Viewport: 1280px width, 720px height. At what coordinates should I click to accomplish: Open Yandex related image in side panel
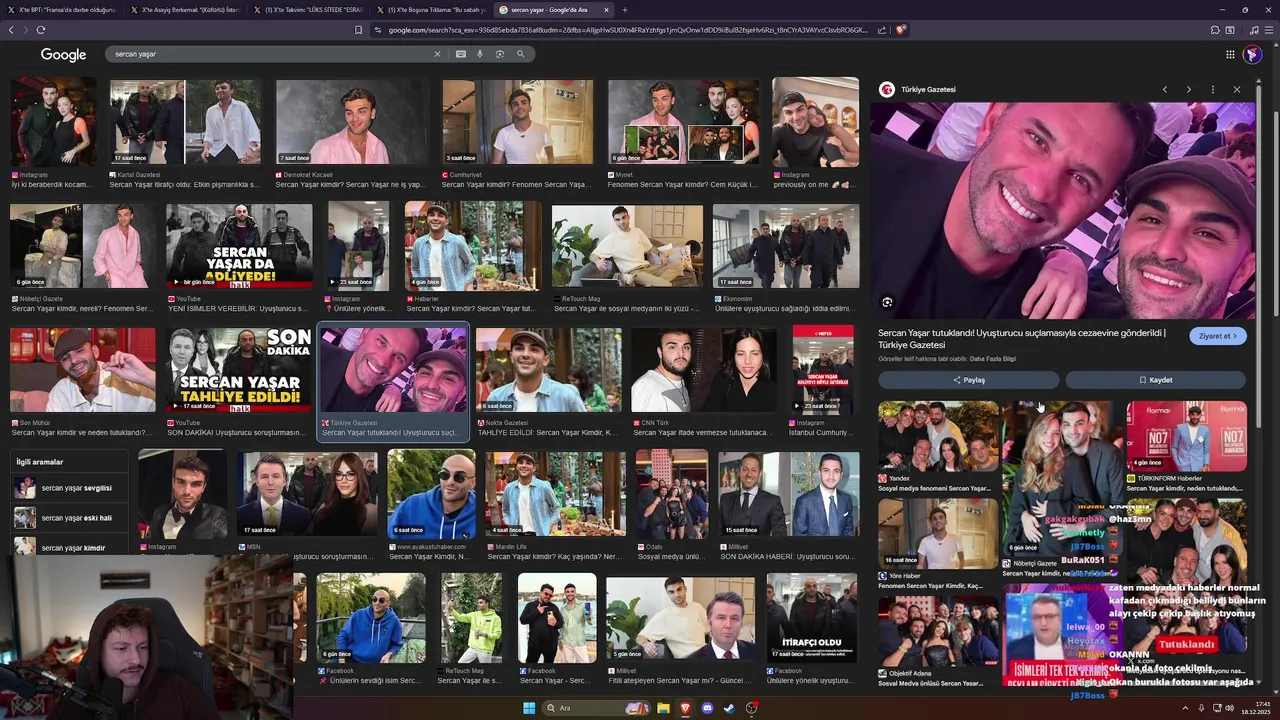938,437
